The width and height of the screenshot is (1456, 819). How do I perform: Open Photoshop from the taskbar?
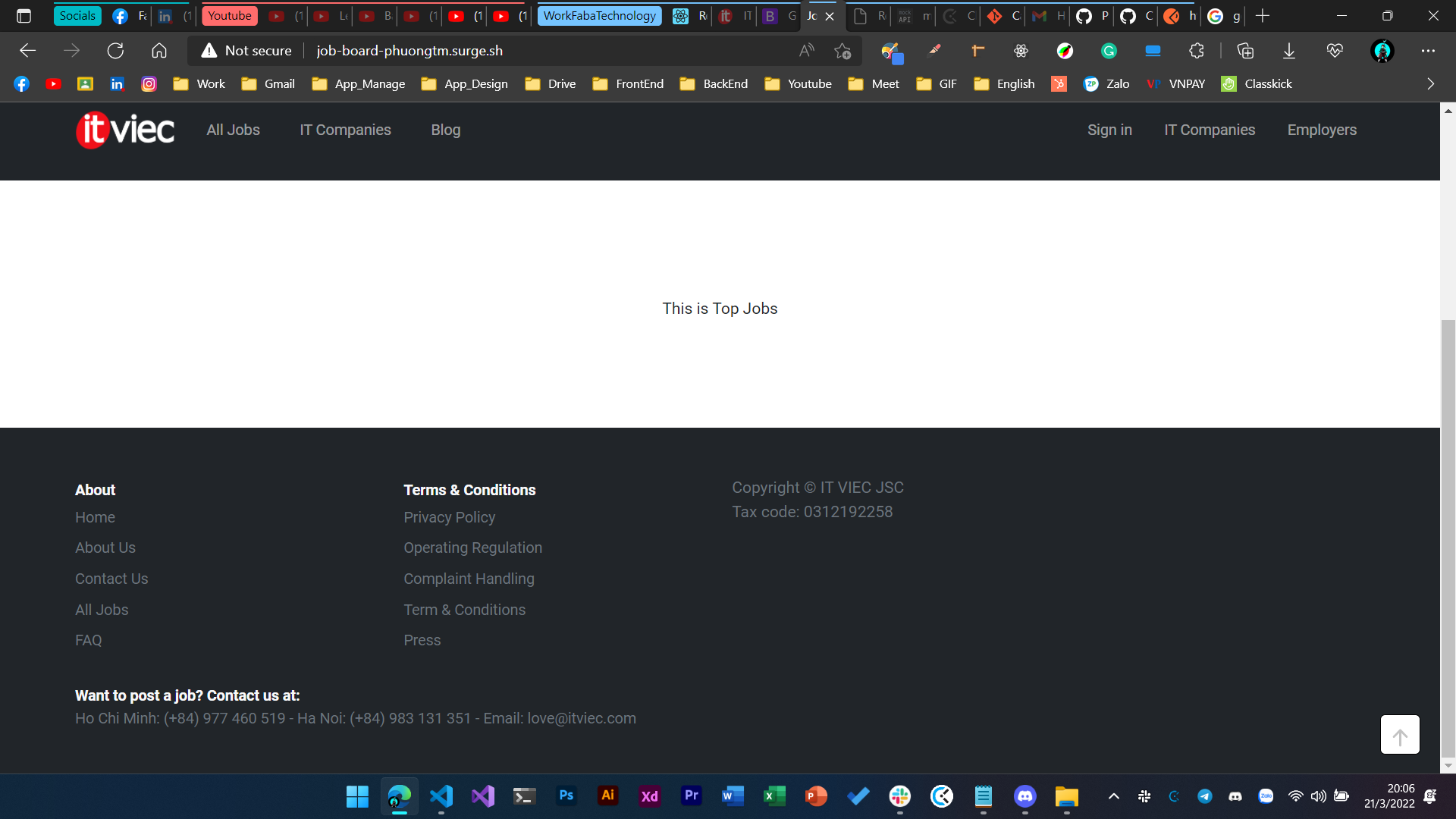(566, 796)
